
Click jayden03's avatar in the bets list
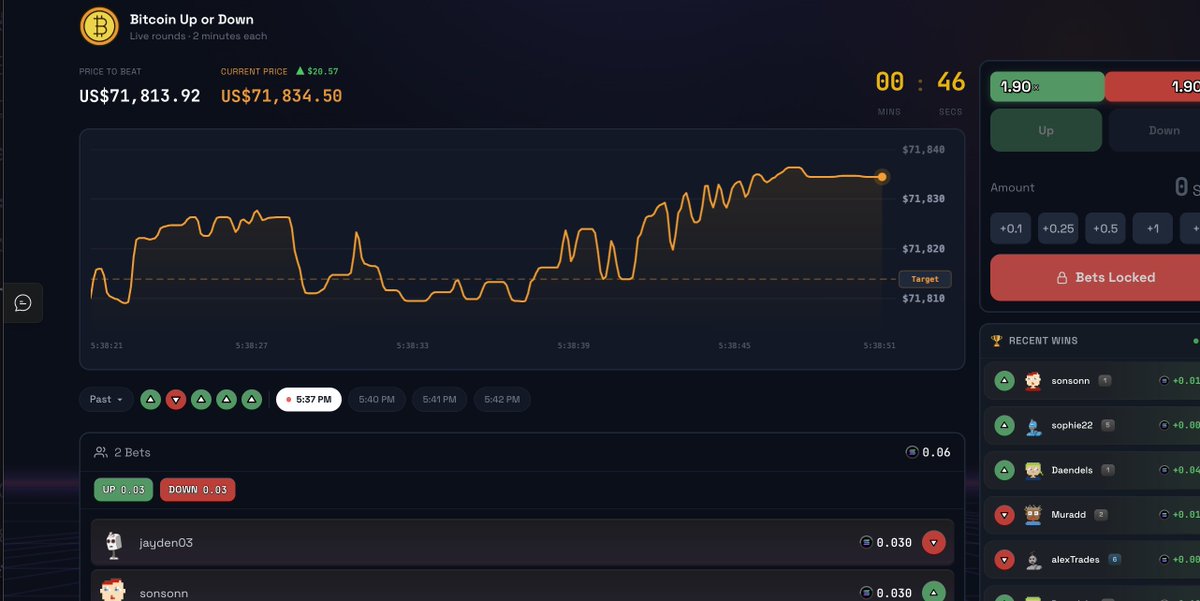(113, 543)
